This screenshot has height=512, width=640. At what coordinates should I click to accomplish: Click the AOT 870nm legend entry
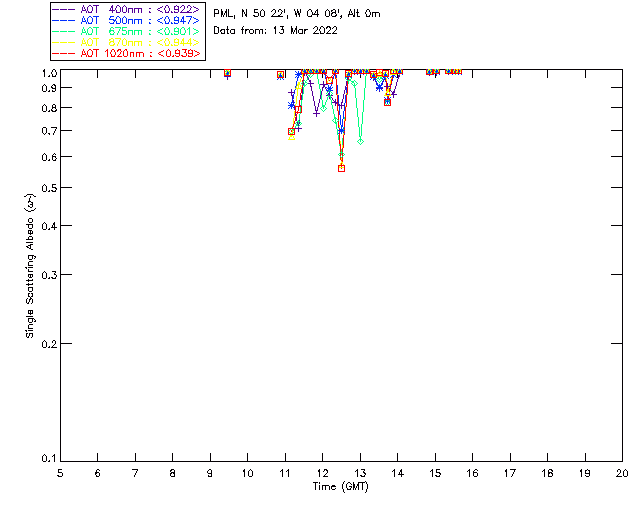point(126,42)
